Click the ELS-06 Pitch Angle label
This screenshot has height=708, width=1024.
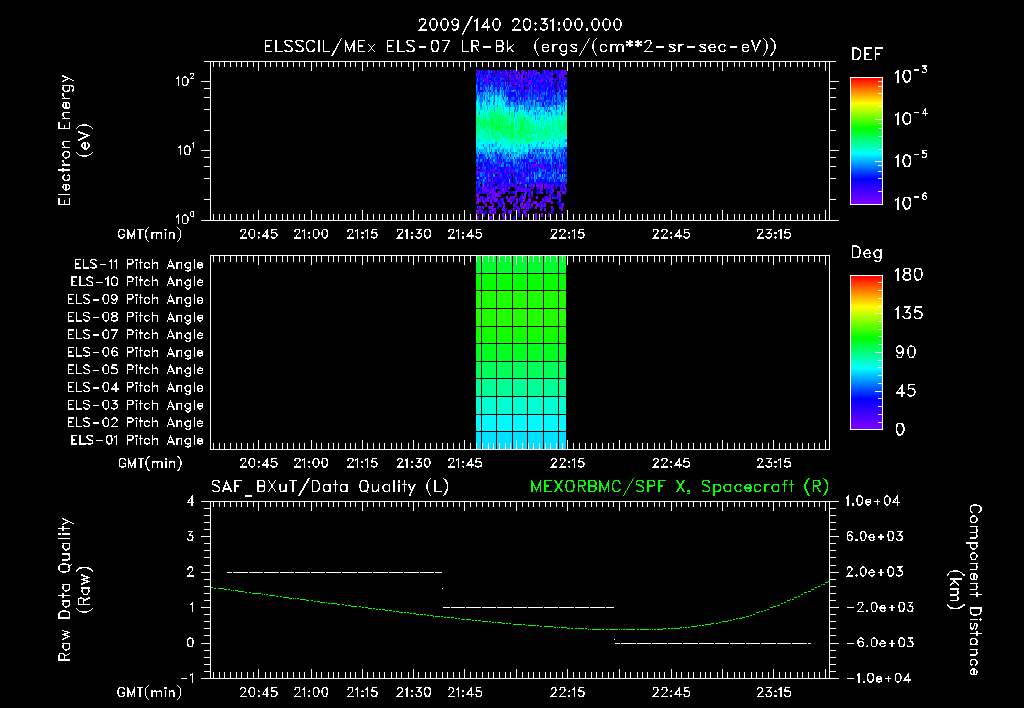(135, 353)
